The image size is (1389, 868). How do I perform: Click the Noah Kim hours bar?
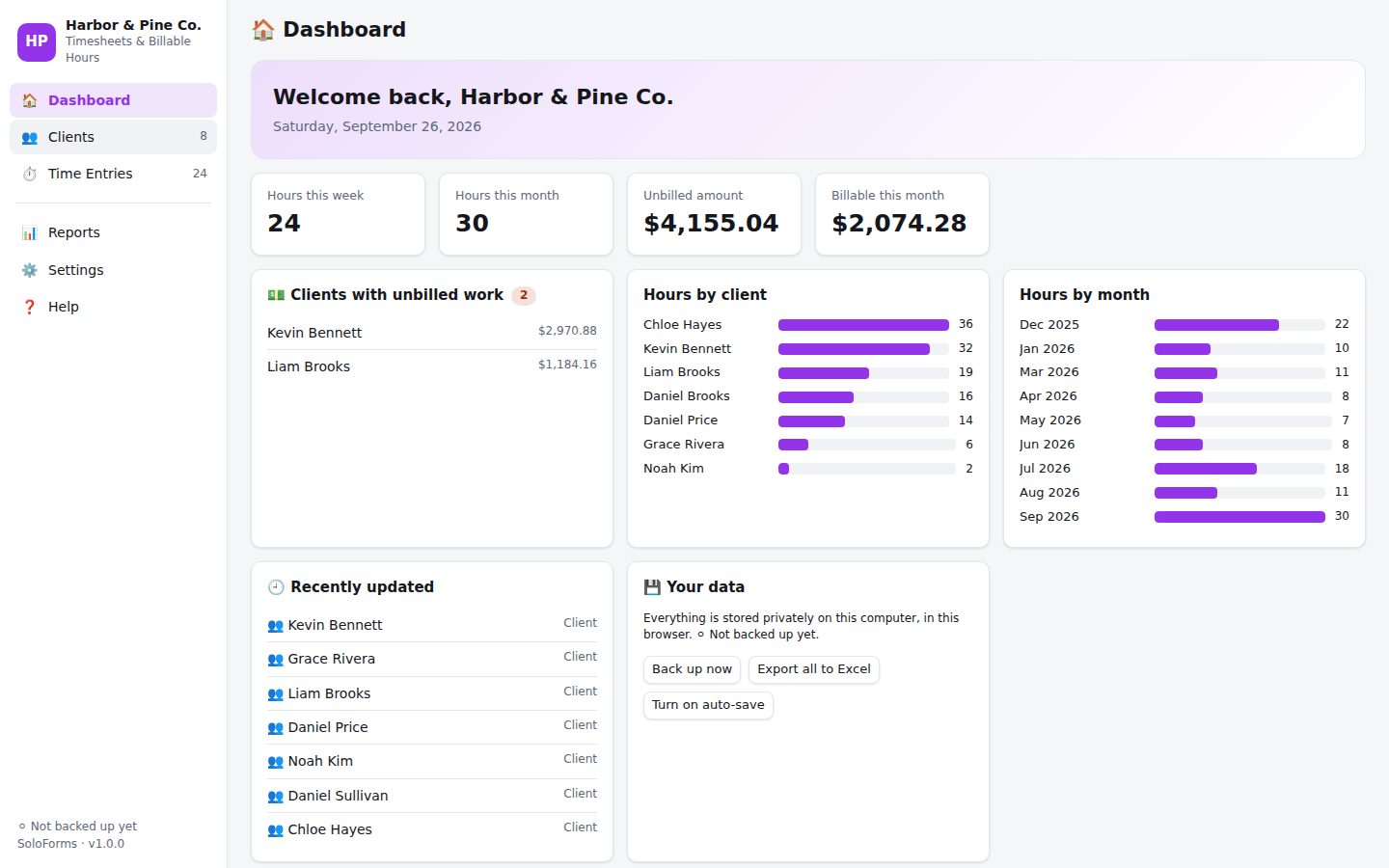point(783,469)
